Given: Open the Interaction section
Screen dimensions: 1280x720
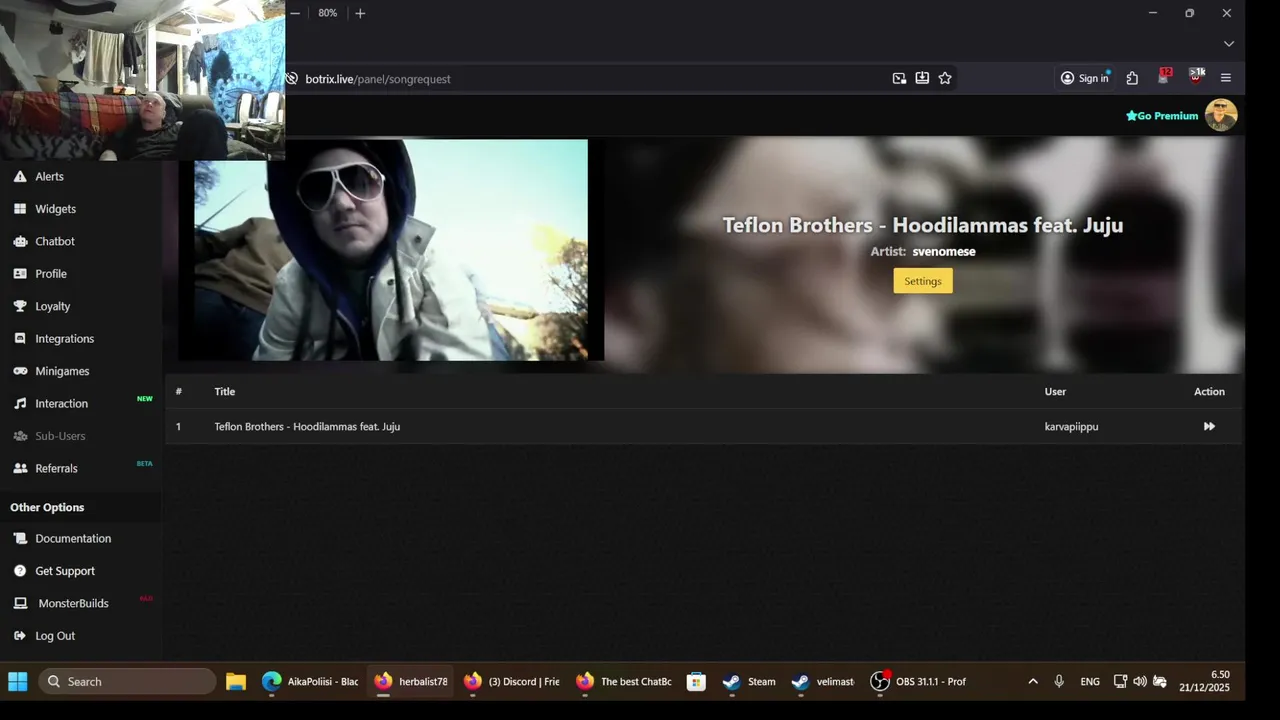Looking at the screenshot, I should tap(61, 404).
